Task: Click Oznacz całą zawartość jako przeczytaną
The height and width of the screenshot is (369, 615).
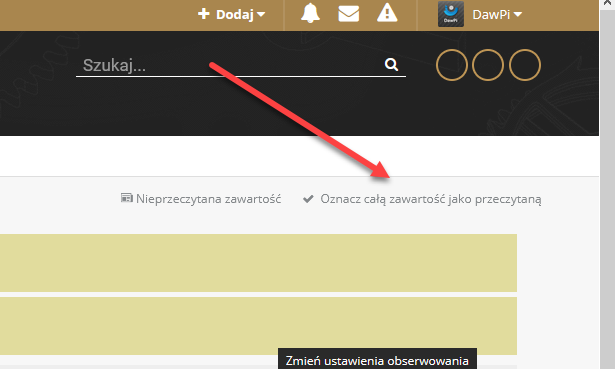Action: coord(422,199)
